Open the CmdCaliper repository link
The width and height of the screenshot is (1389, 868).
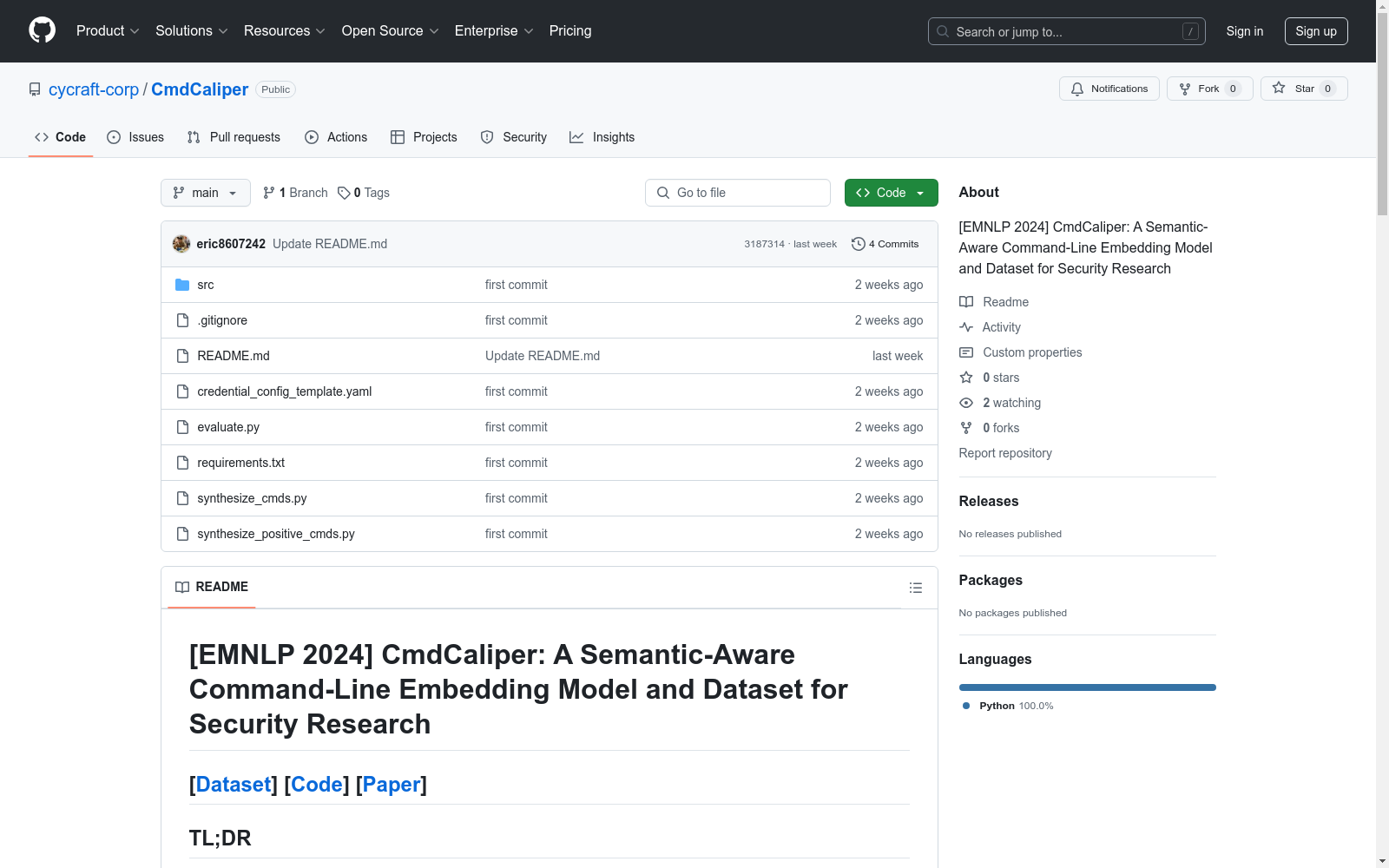200,89
